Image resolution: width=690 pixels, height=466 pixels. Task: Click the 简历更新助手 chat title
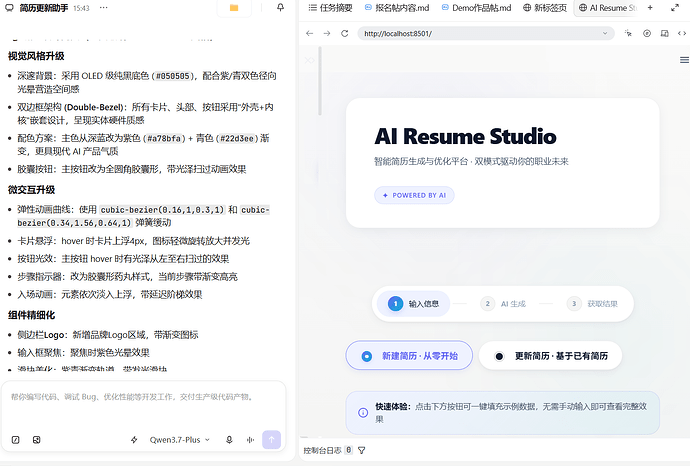[44, 8]
